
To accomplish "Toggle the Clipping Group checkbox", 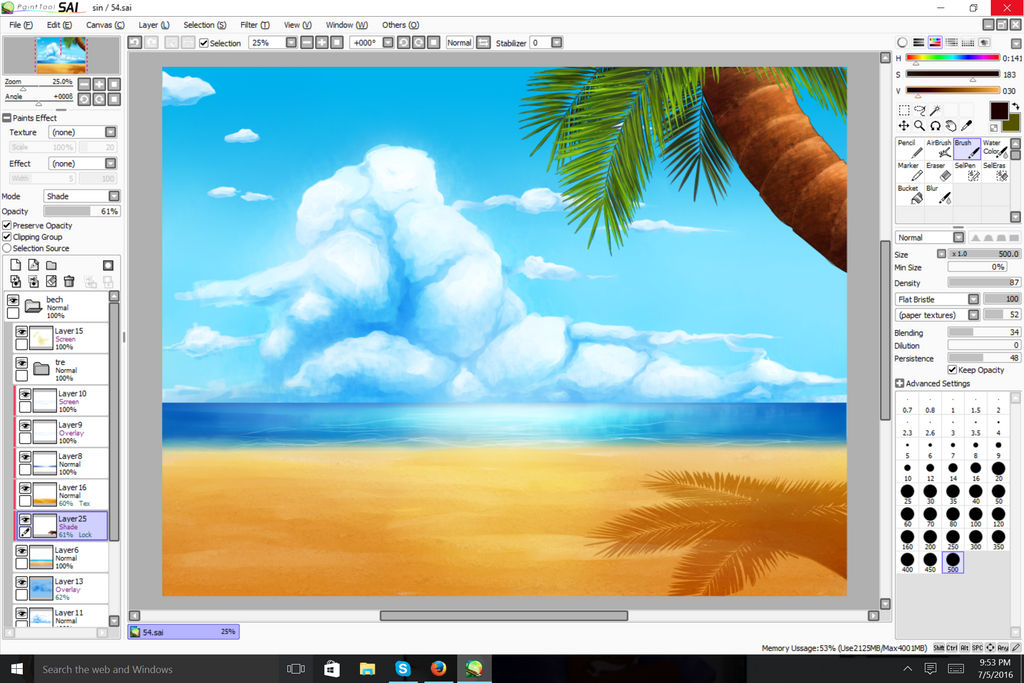I will click(x=7, y=237).
